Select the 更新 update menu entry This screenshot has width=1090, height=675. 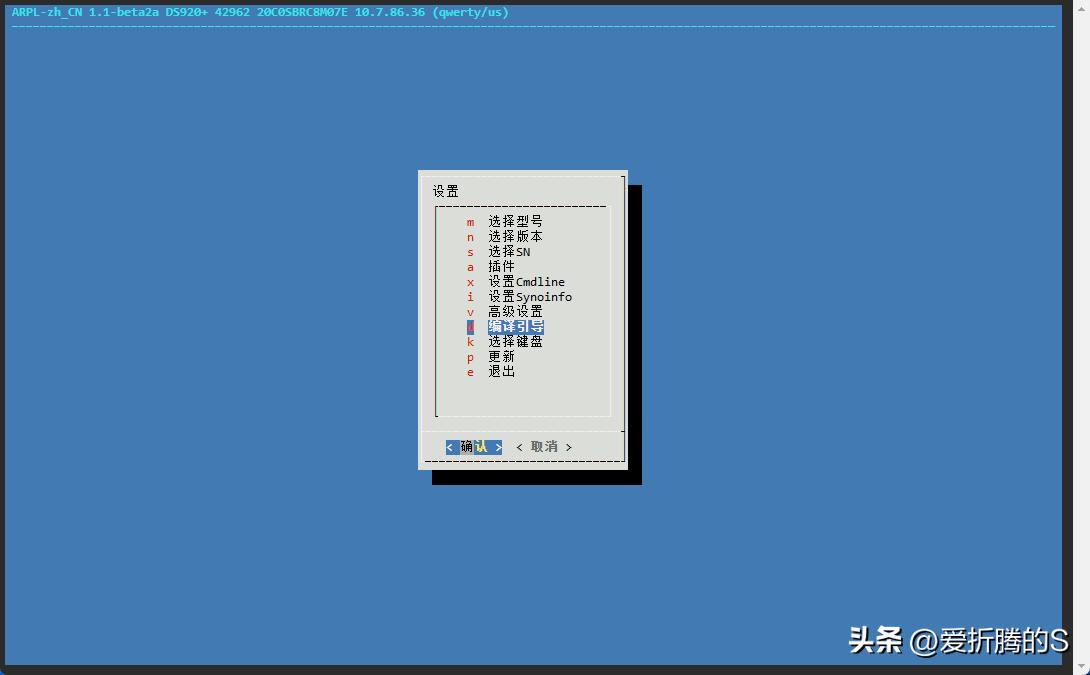pos(500,356)
